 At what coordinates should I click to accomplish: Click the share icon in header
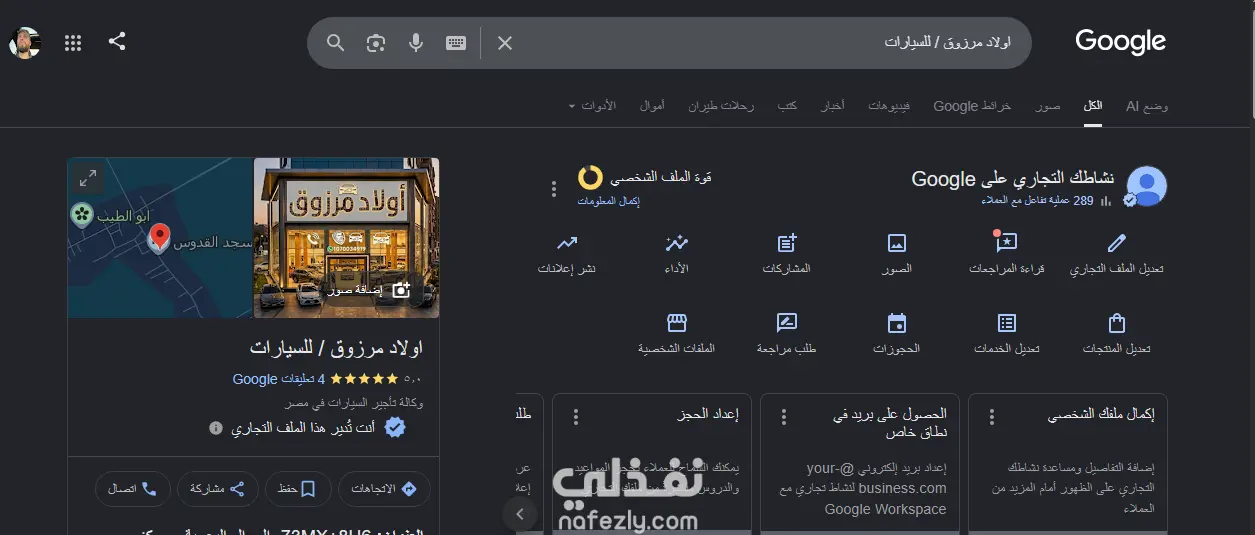click(x=117, y=42)
